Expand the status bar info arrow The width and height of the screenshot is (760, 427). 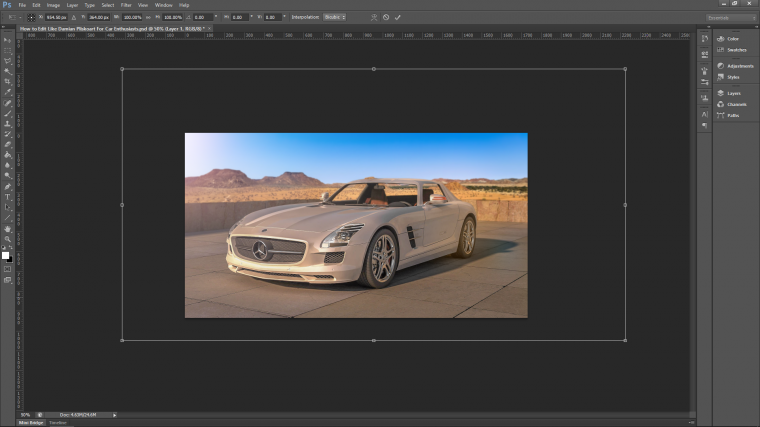[114, 415]
